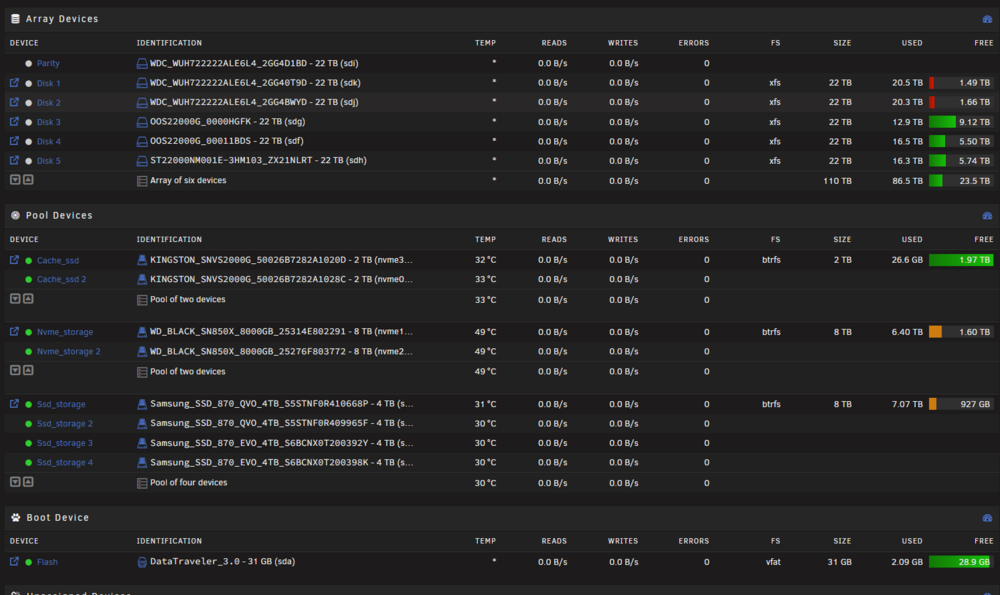Open the Disk 4 device link
This screenshot has width=1000, height=595.
coord(48,142)
